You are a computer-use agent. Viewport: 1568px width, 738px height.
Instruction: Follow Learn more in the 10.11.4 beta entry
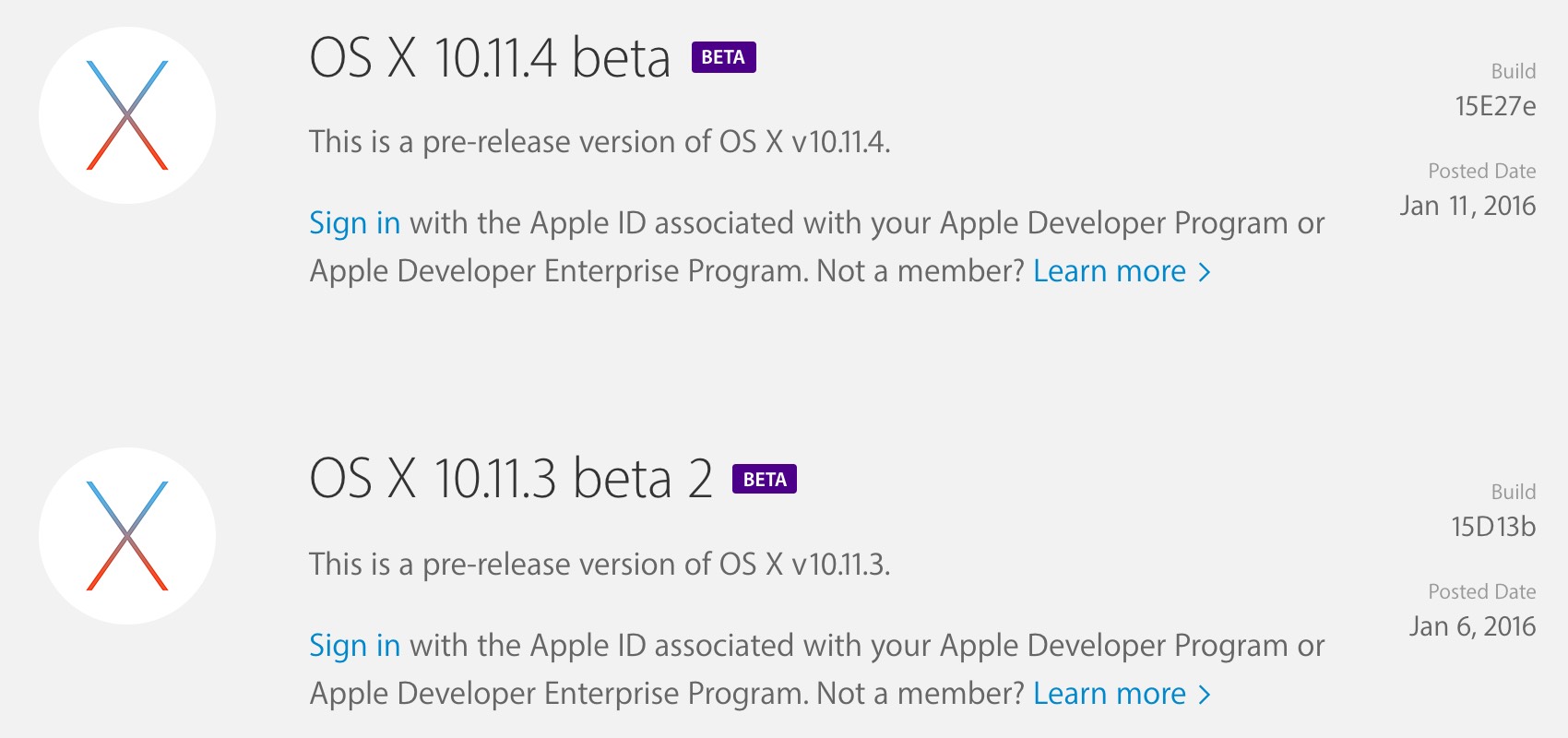1110,271
